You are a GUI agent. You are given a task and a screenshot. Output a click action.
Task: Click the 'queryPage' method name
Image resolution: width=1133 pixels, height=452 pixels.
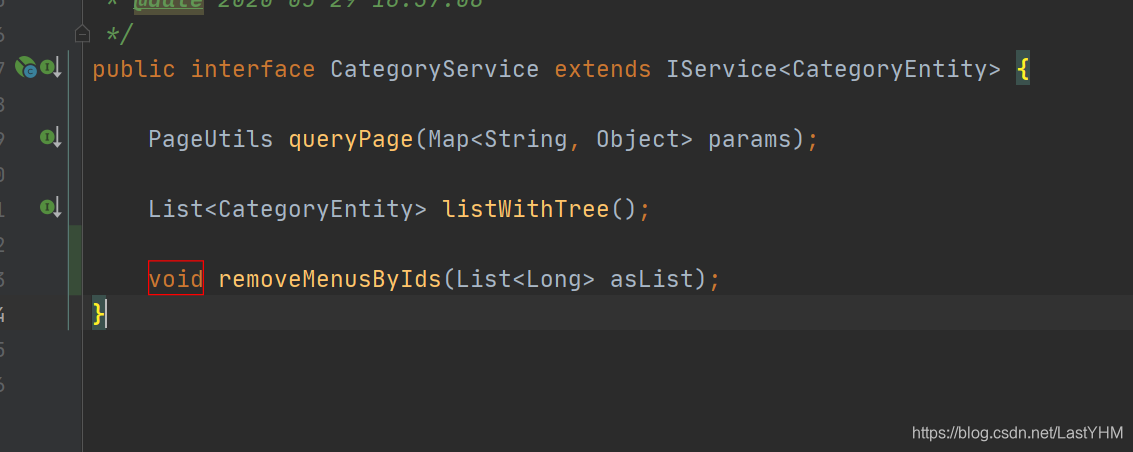click(351, 140)
